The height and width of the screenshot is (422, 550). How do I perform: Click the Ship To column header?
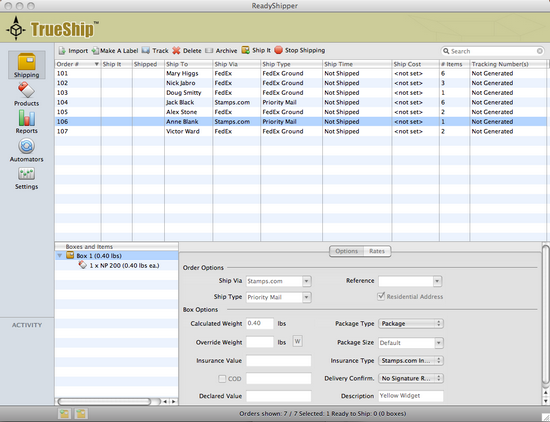[188, 64]
